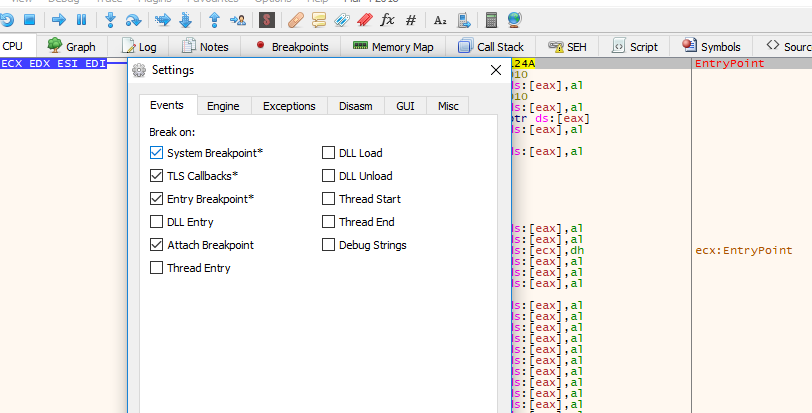
Task: Click the highlighted 24A address
Action: pos(523,64)
